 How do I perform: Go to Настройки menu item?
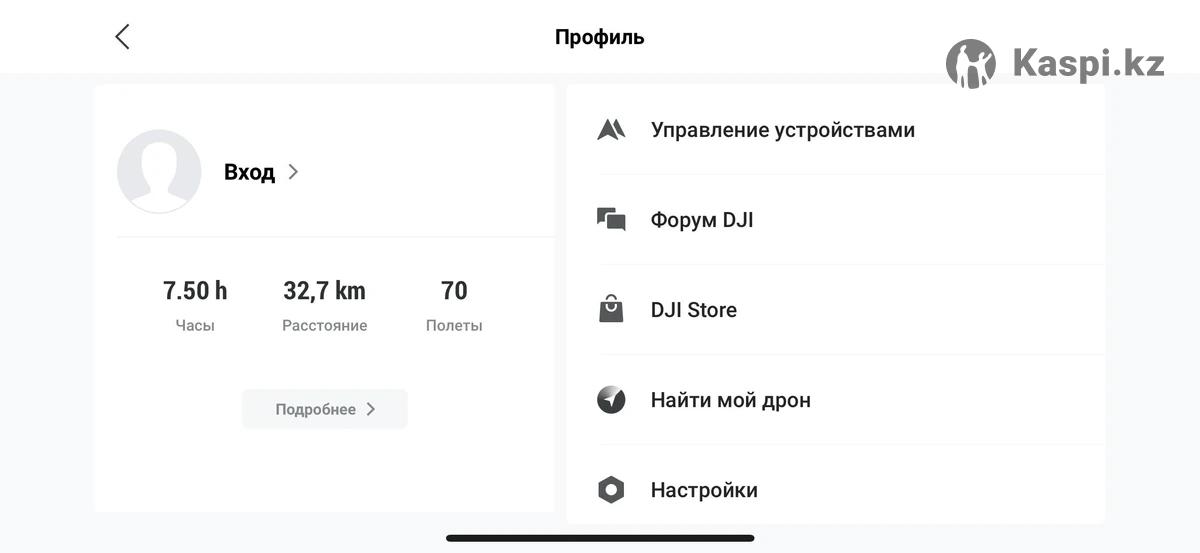[x=704, y=490]
